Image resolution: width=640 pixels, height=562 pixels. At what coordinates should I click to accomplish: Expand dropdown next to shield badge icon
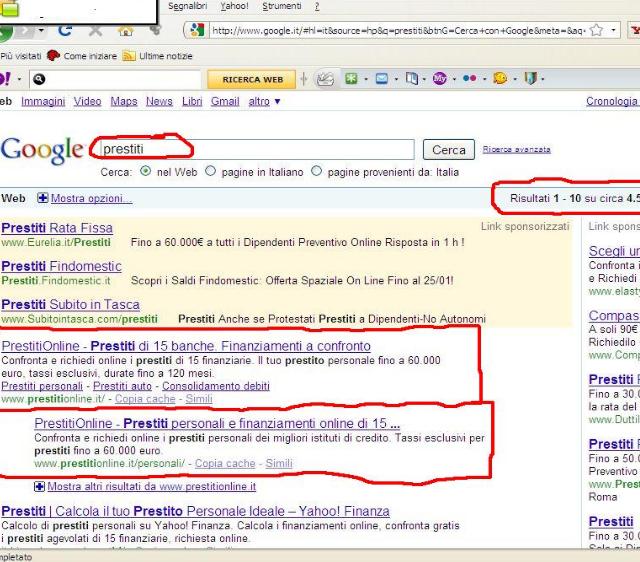542,79
